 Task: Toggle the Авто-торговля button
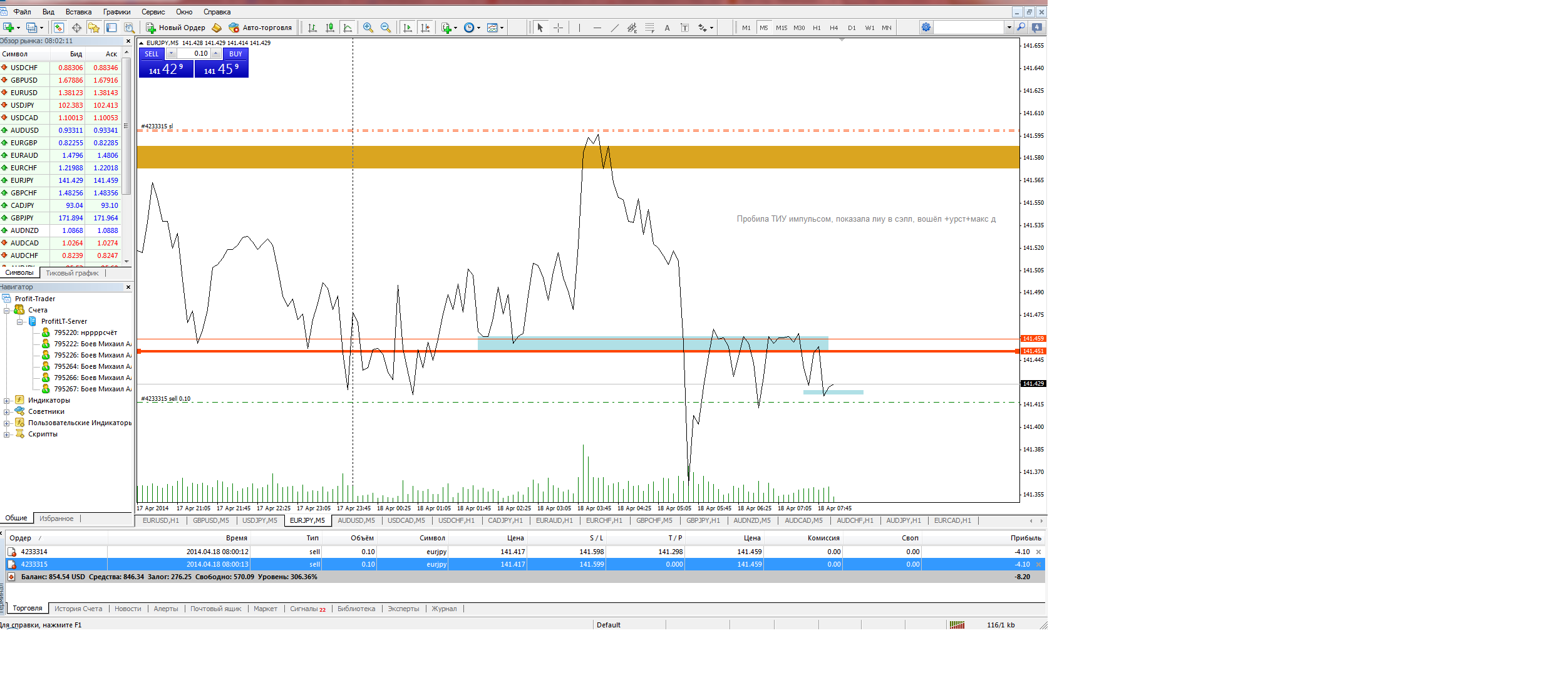point(260,28)
